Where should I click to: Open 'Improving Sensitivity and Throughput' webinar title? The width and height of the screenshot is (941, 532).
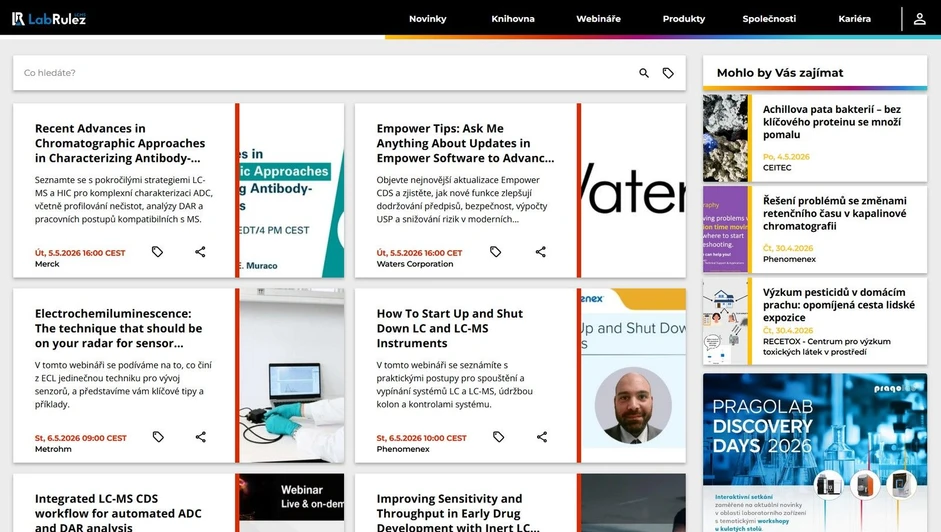(x=458, y=513)
